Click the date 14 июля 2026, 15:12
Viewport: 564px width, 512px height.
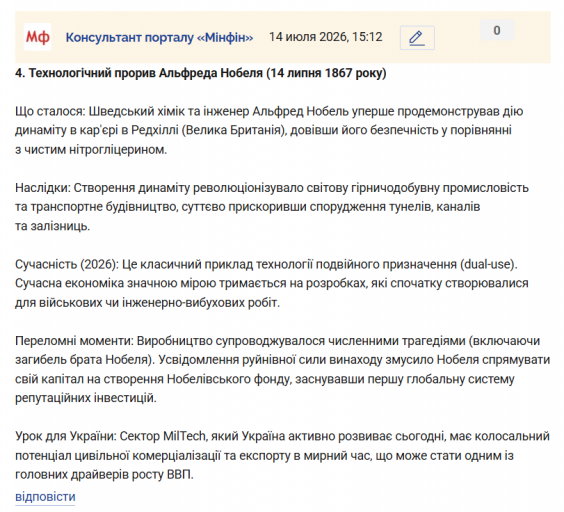[326, 37]
